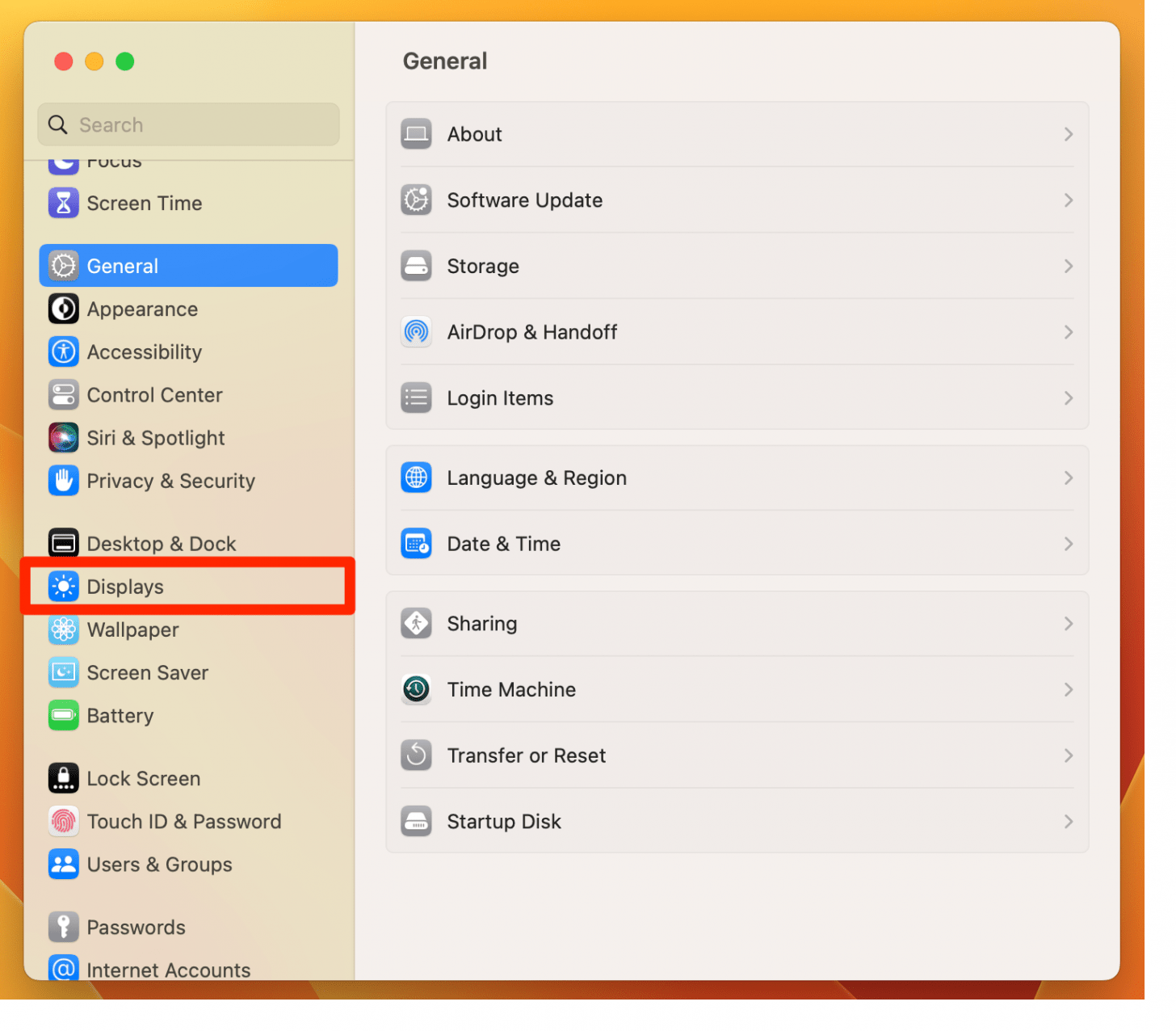Click the Time Machine clock icon
Image resolution: width=1176 pixels, height=1031 pixels.
pos(416,689)
